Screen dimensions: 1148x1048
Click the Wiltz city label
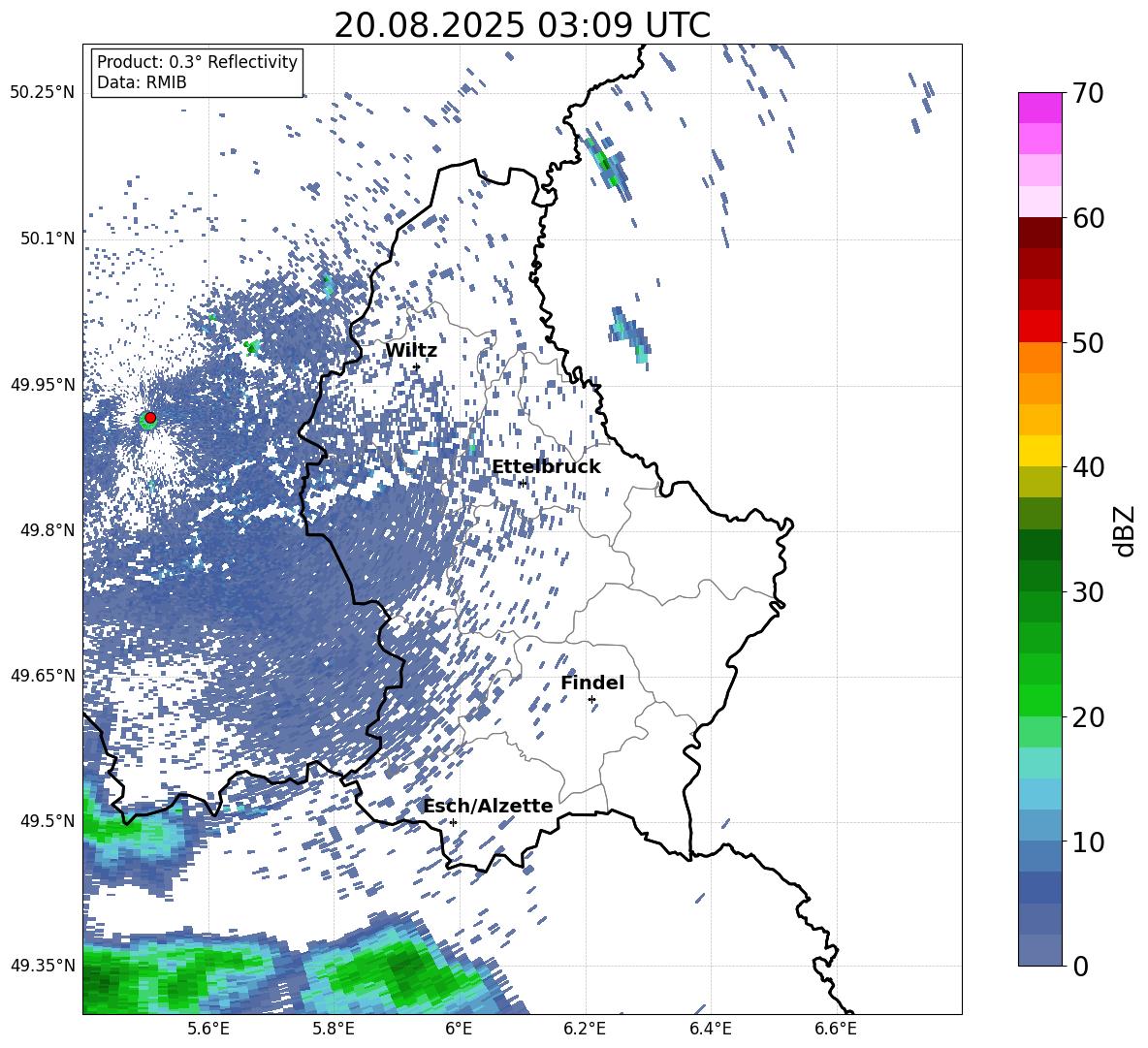coord(411,351)
